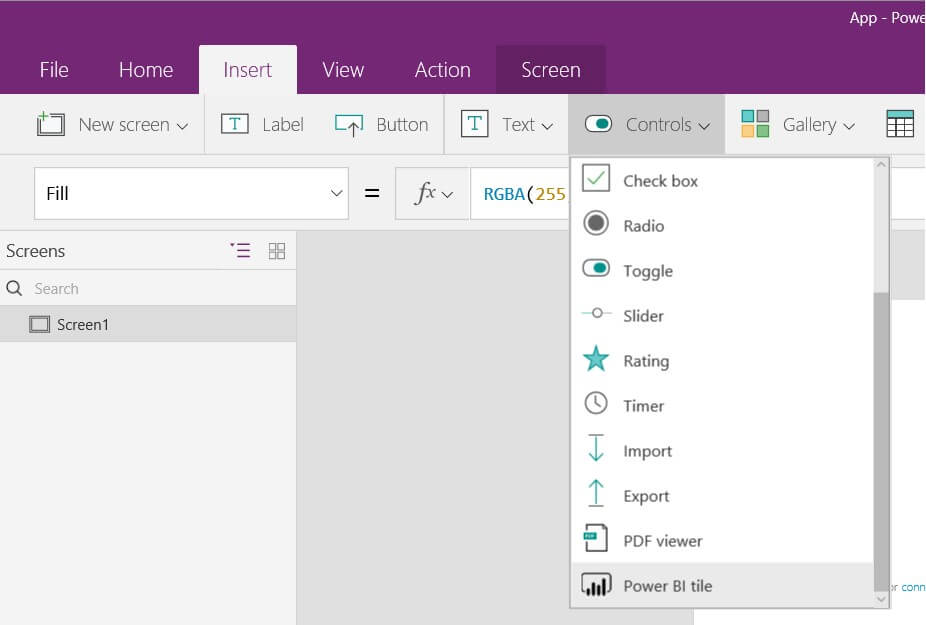The width and height of the screenshot is (926, 625).
Task: Insert a Power BI tile
Action: tap(668, 586)
